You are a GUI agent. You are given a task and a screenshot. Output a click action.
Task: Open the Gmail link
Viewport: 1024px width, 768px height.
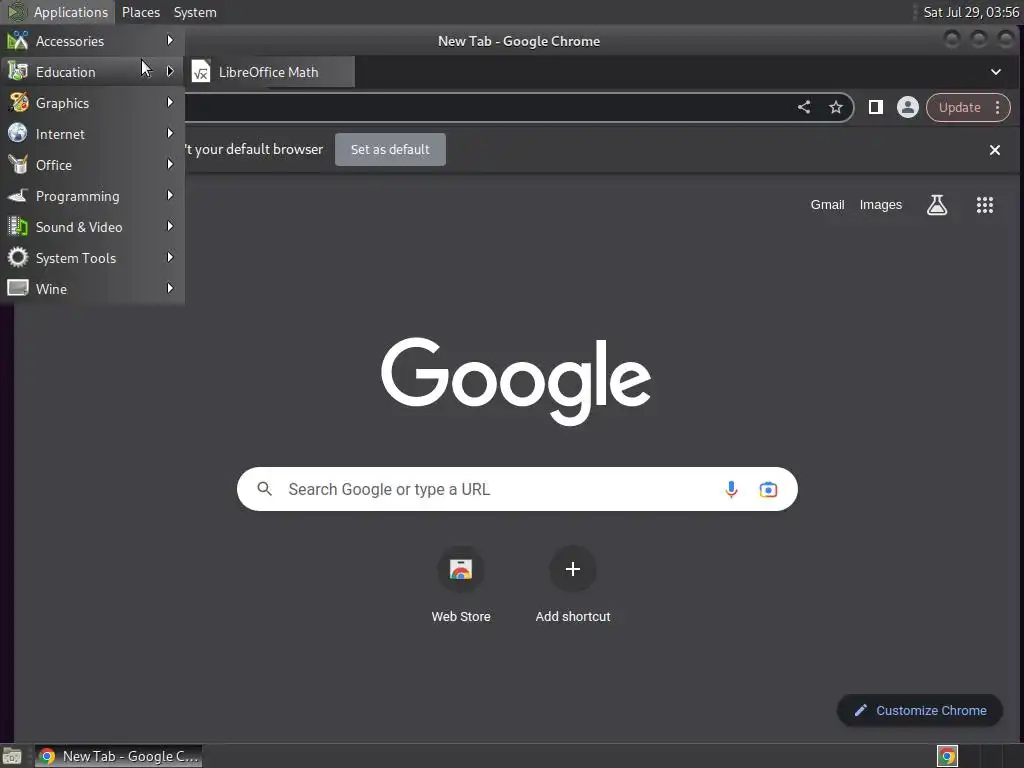tap(827, 205)
